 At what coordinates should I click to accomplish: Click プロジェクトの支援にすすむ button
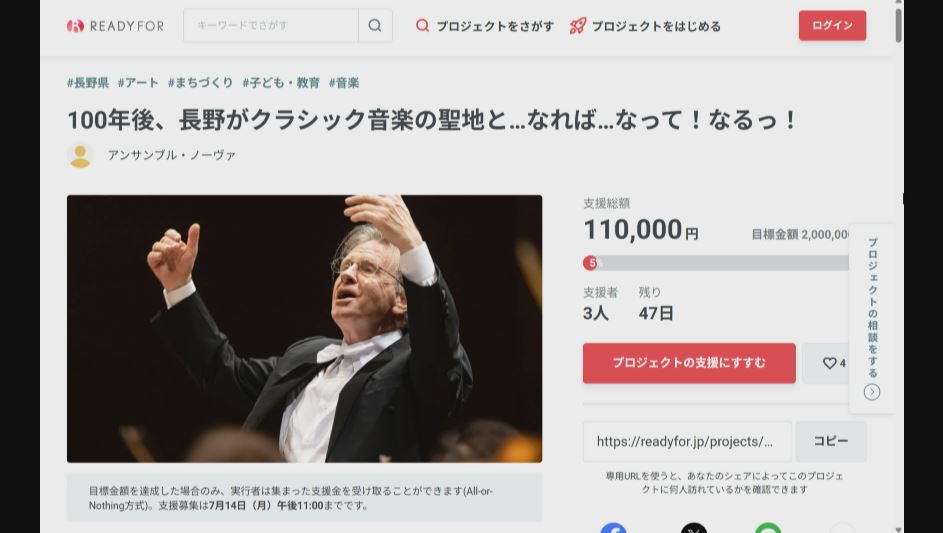pos(689,363)
